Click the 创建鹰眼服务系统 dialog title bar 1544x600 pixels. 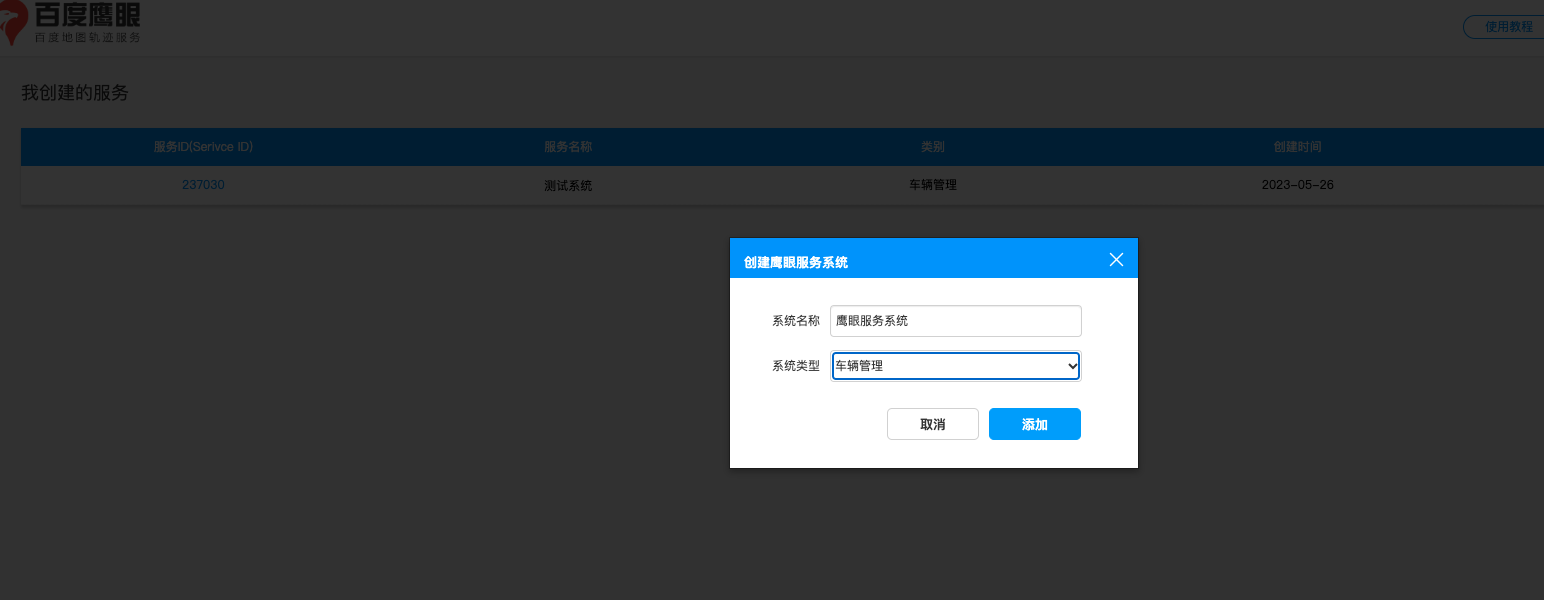coord(794,261)
